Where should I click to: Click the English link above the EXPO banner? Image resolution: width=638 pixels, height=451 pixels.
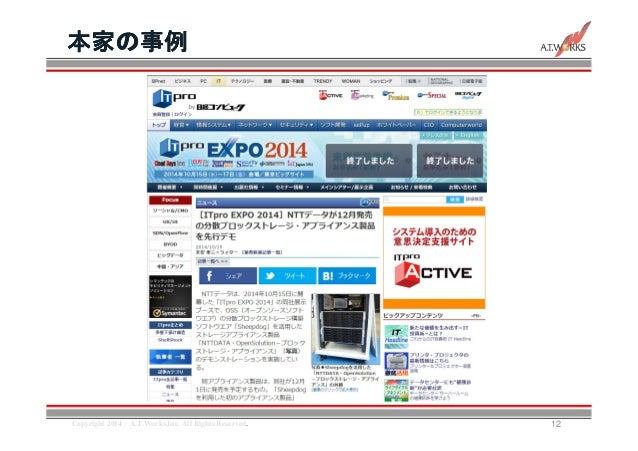click(470, 135)
